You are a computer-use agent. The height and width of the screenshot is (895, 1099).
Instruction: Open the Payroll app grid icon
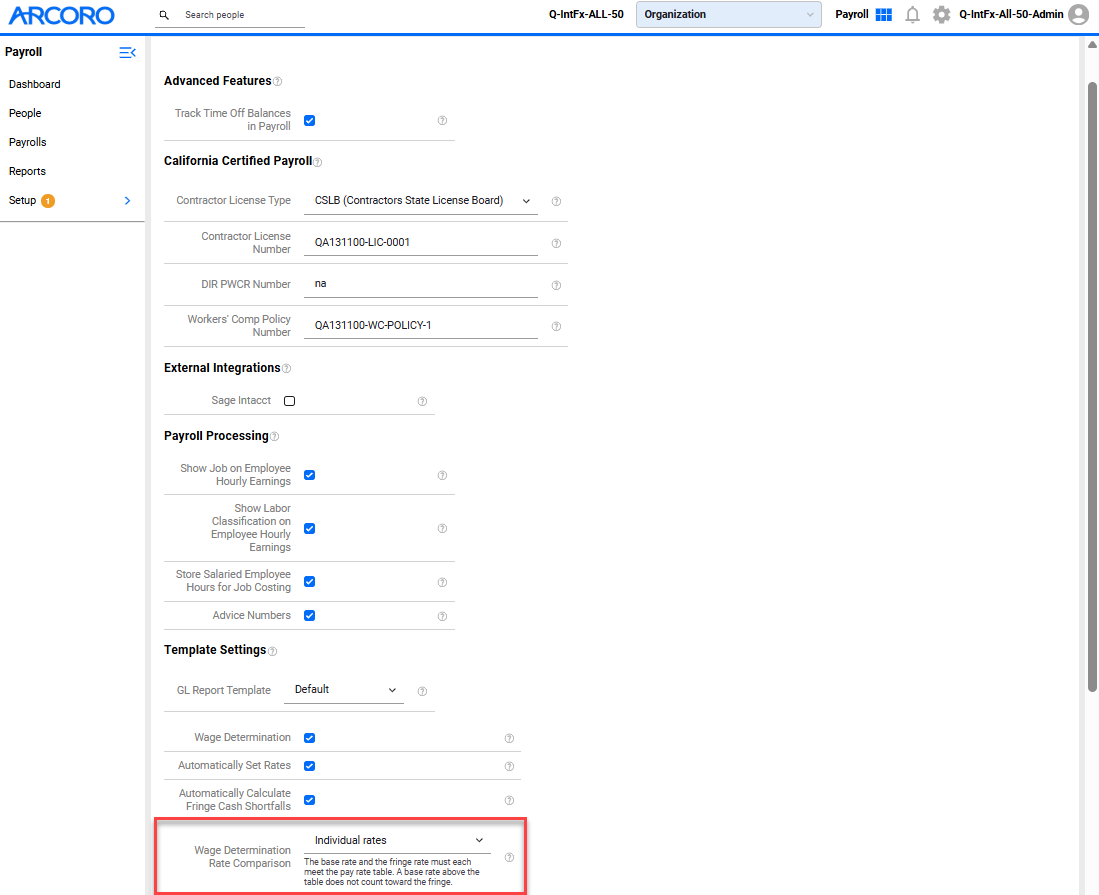884,15
